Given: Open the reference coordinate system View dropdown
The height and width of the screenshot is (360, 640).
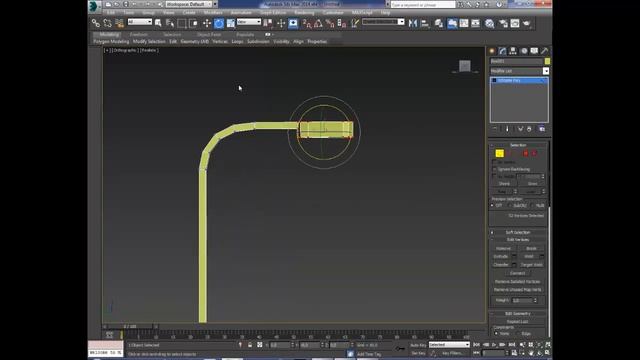Looking at the screenshot, I should click(249, 22).
